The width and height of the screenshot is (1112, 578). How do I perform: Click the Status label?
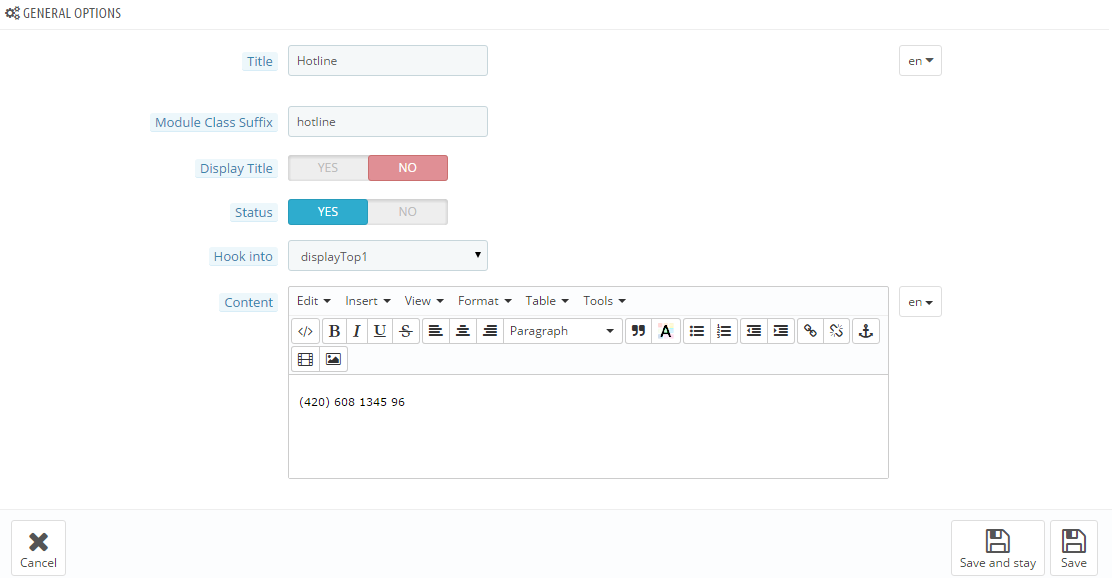pyautogui.click(x=254, y=213)
